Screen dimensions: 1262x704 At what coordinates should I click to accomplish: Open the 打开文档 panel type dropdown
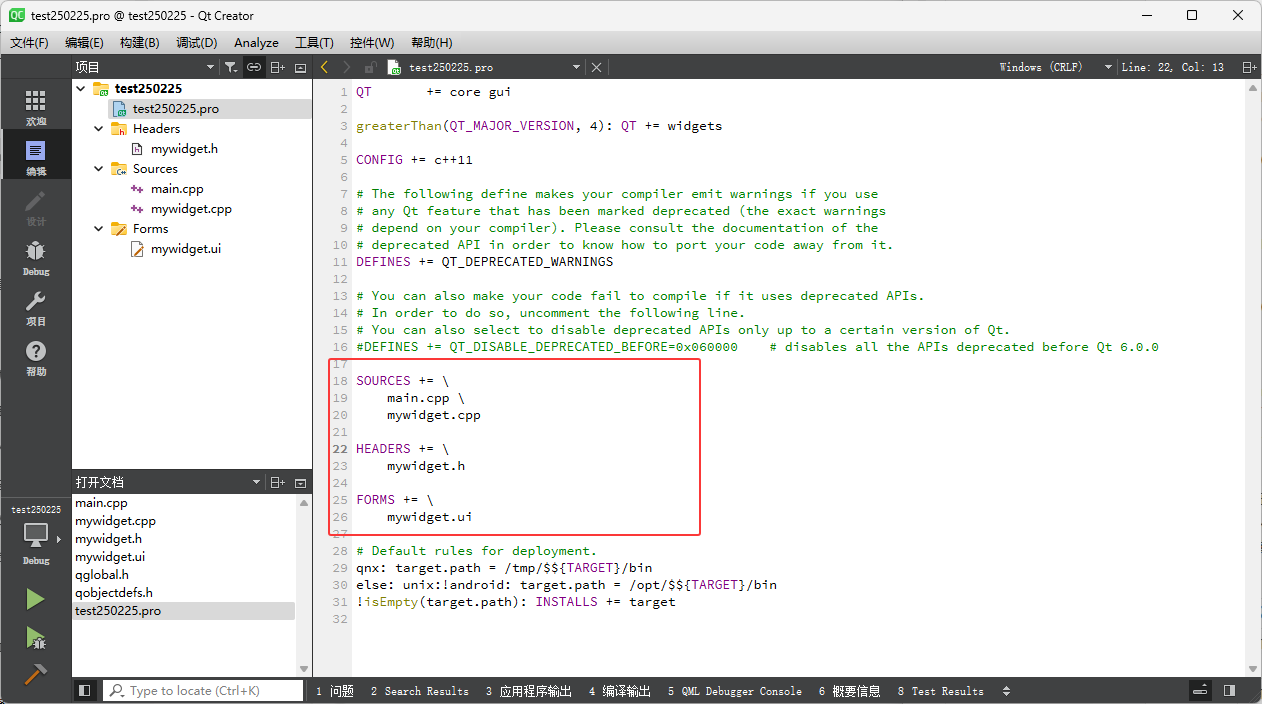click(x=168, y=483)
